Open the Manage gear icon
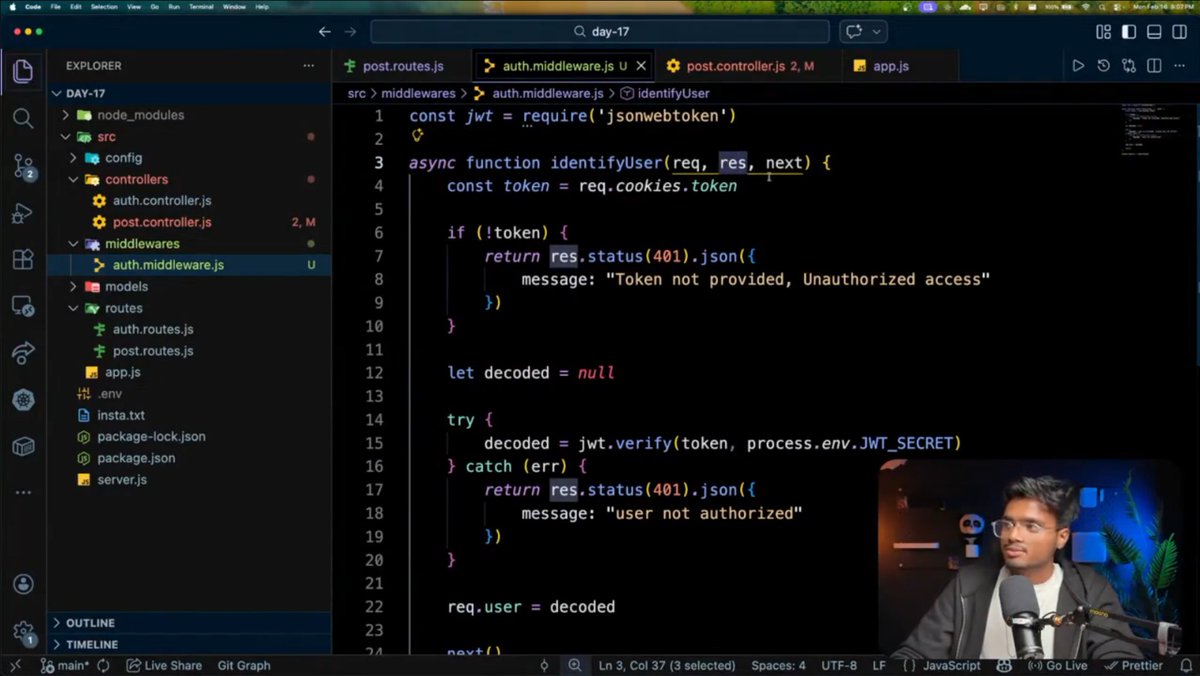The height and width of the screenshot is (676, 1200). 23,632
